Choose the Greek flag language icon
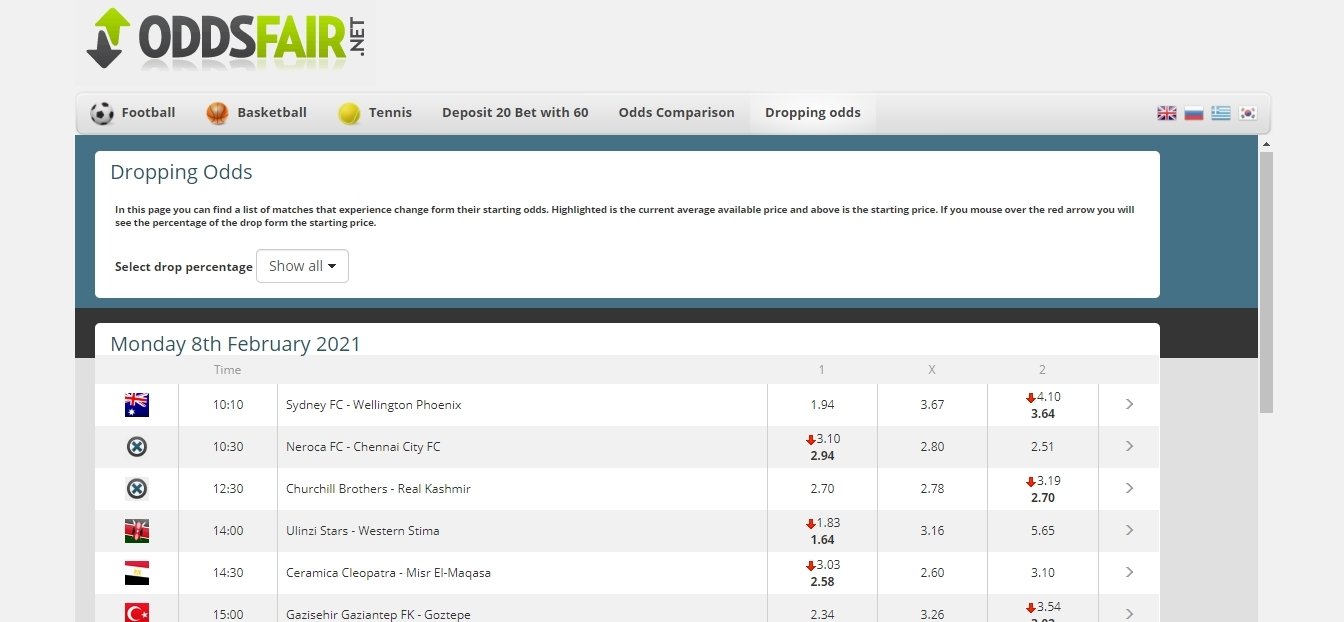The image size is (1344, 622). (x=1220, y=113)
